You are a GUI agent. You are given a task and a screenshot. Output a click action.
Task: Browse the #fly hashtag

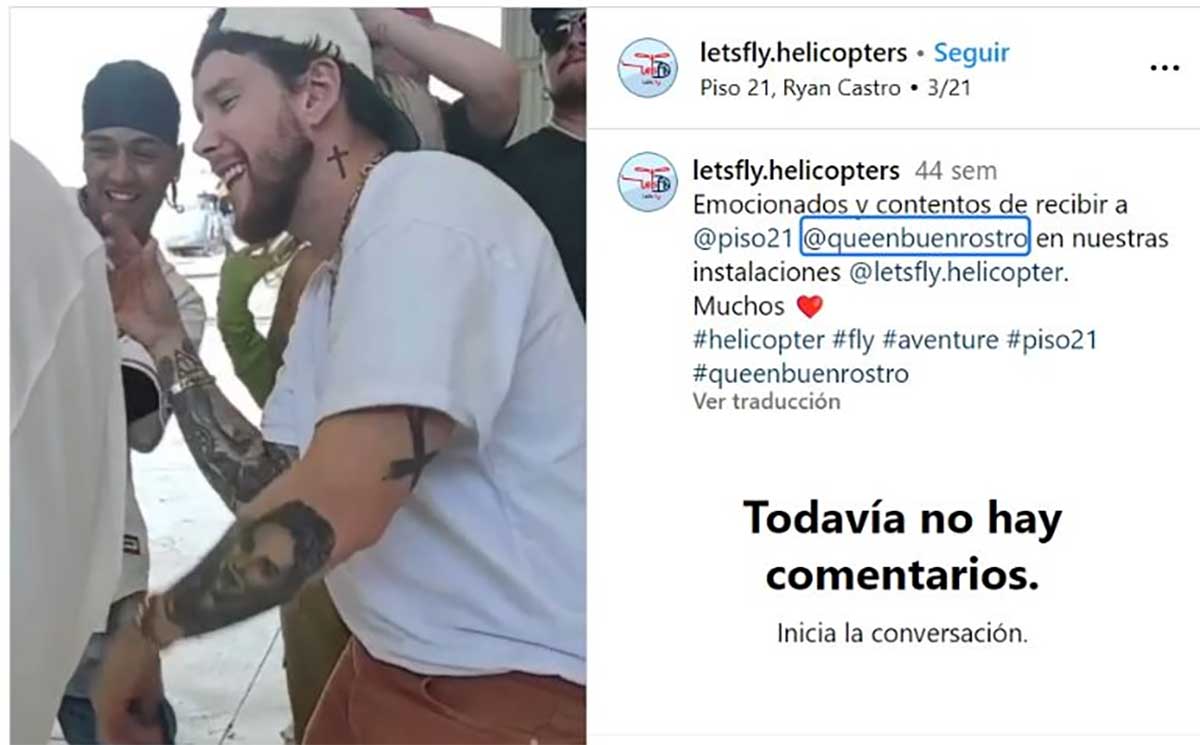853,340
